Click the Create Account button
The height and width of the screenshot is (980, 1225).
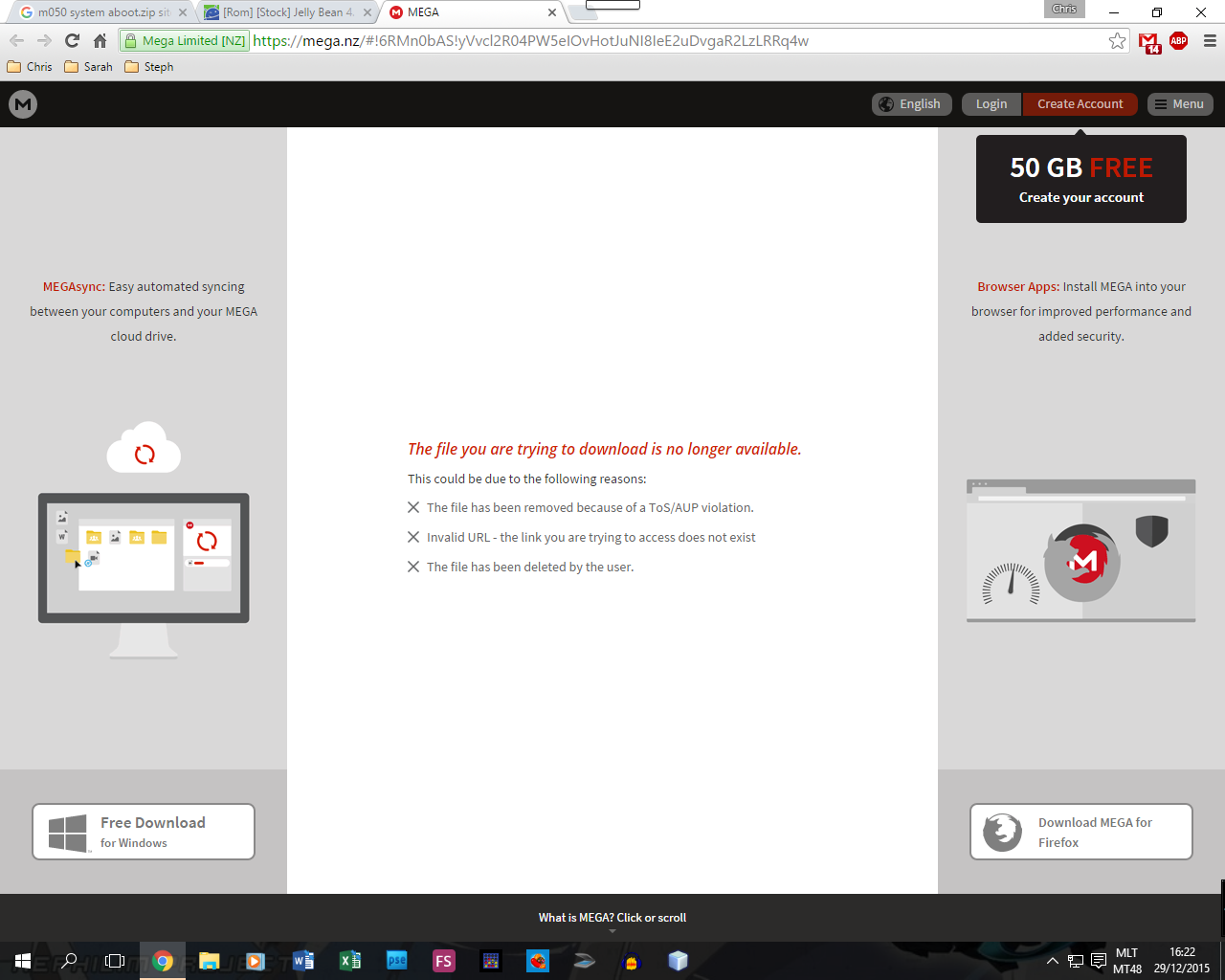(x=1080, y=104)
